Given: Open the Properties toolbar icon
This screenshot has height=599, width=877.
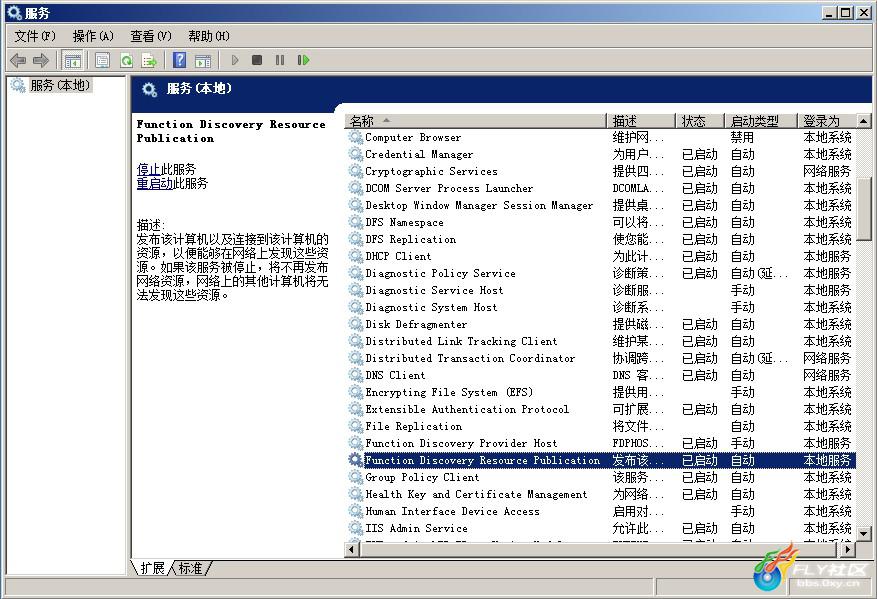Looking at the screenshot, I should (x=102, y=60).
